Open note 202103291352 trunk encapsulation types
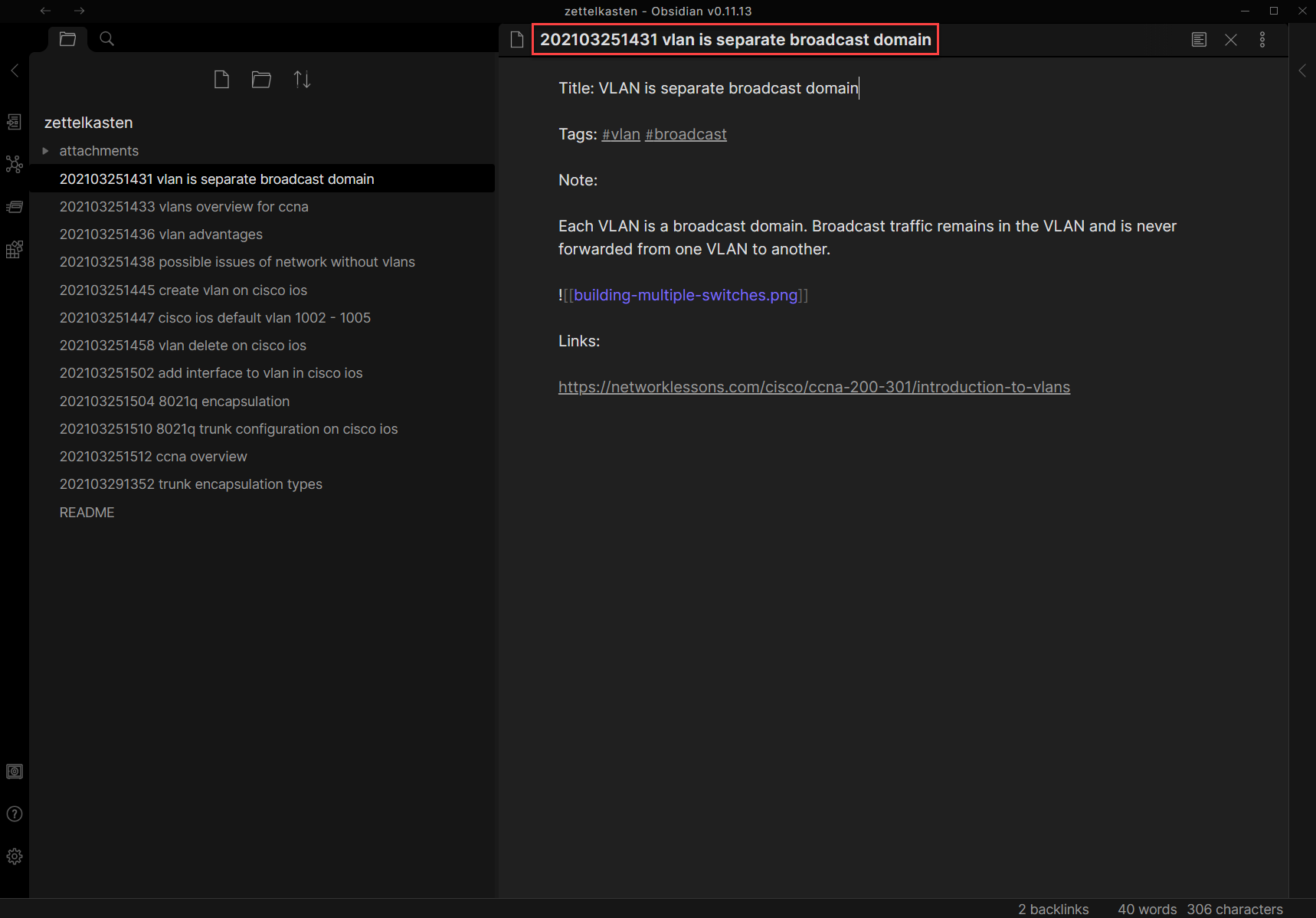 (262, 484)
